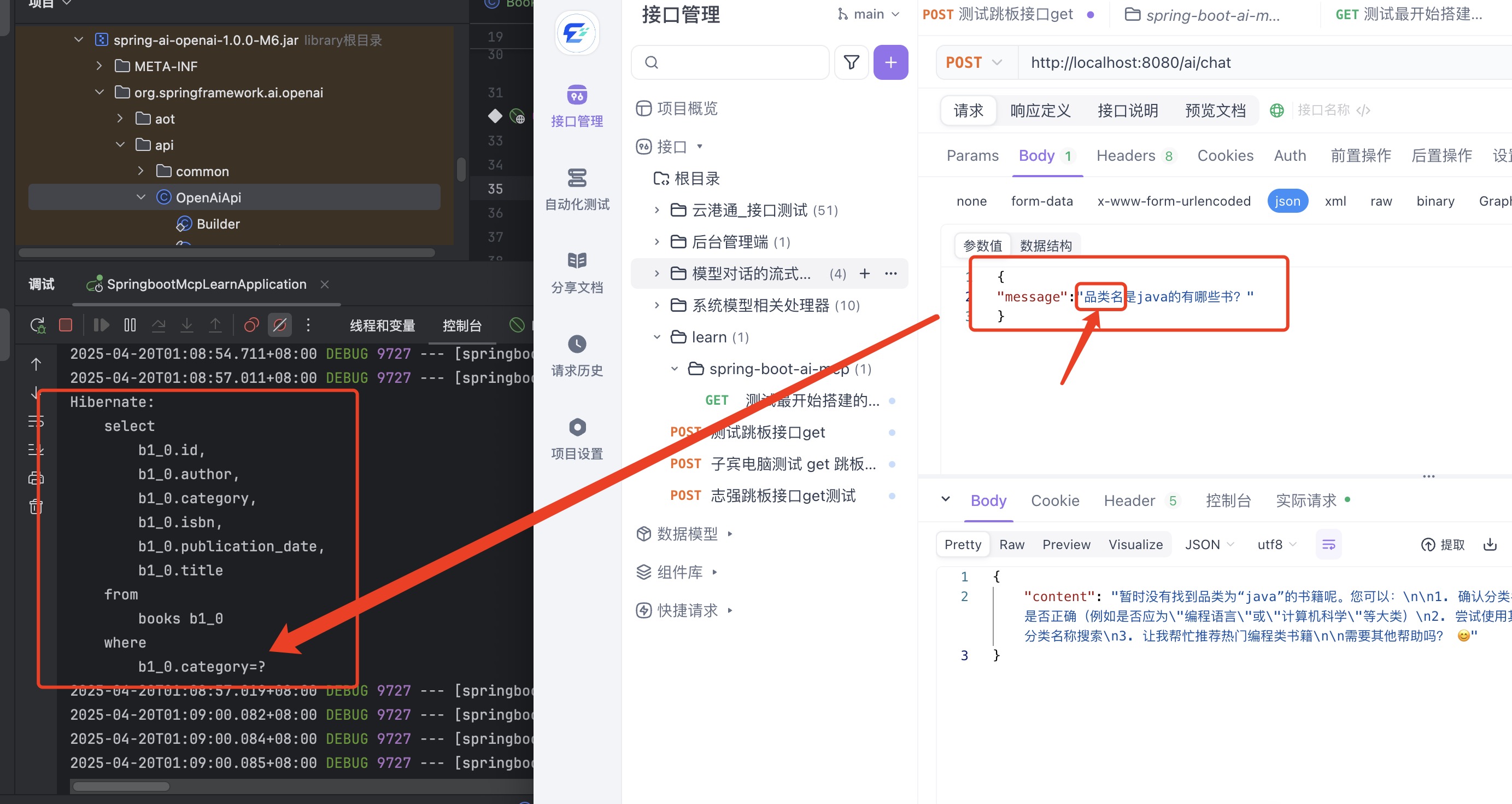The height and width of the screenshot is (804, 1512).
Task: Open 项目概览 in API tree
Action: [677, 108]
